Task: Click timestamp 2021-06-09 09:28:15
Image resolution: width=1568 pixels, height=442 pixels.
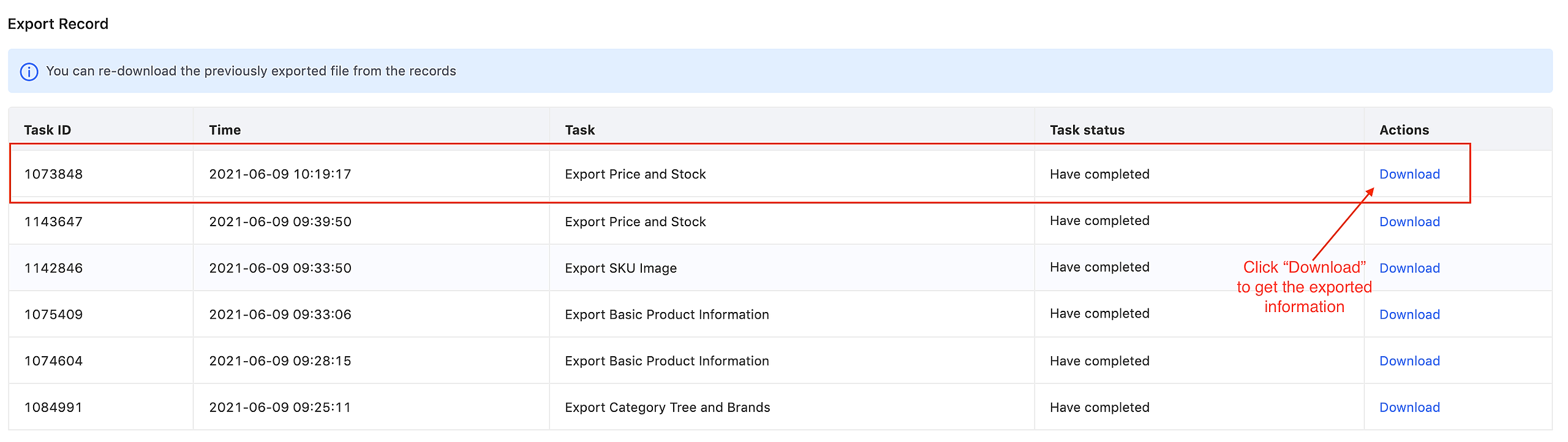Action: point(280,361)
